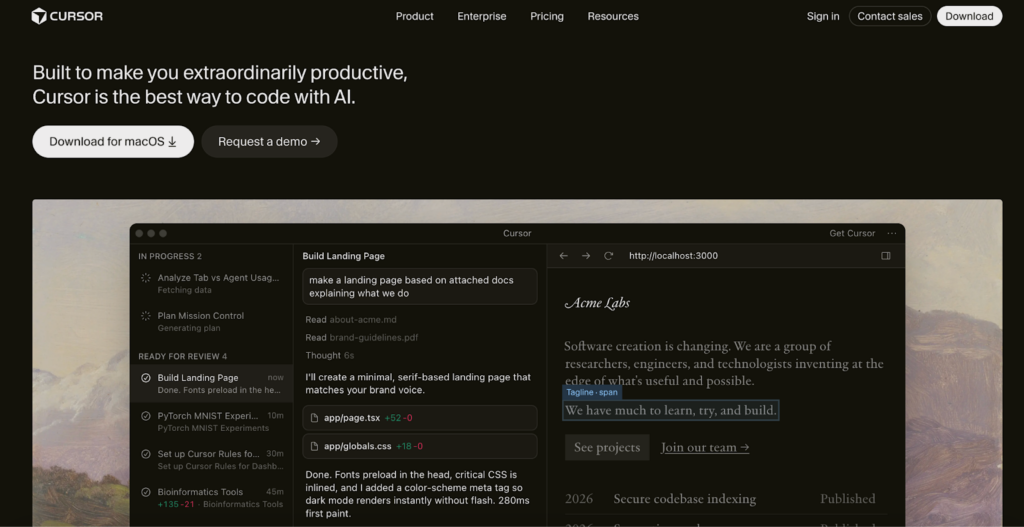Viewport: 1024px width, 527px height.
Task: Click the Request a demo button
Action: point(269,142)
